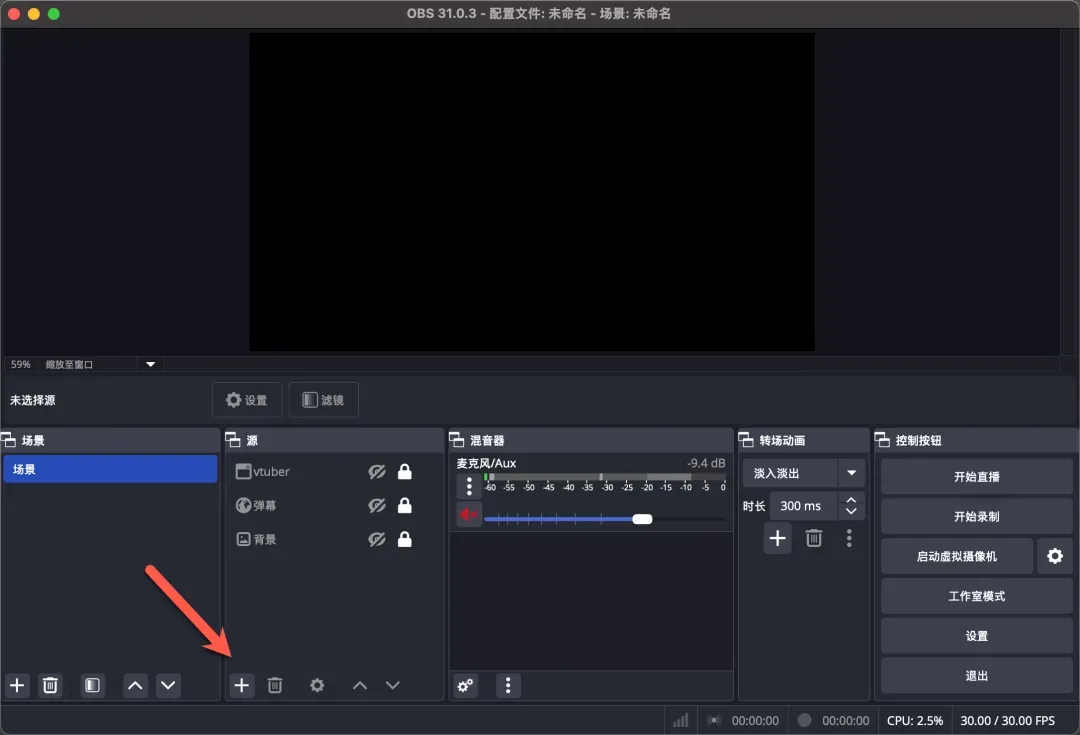Open scene filters icon in Scenes panel
This screenshot has height=735, width=1080.
pyautogui.click(x=92, y=685)
